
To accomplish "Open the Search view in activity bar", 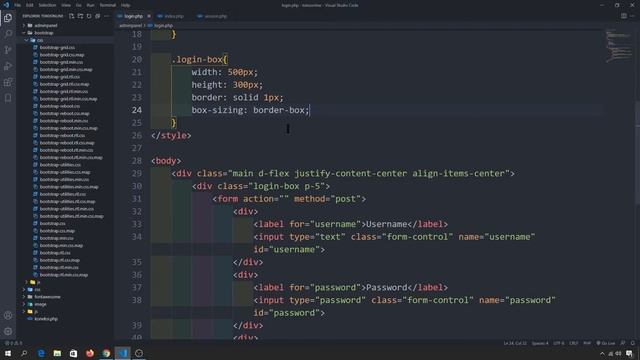I will pyautogui.click(x=8, y=34).
